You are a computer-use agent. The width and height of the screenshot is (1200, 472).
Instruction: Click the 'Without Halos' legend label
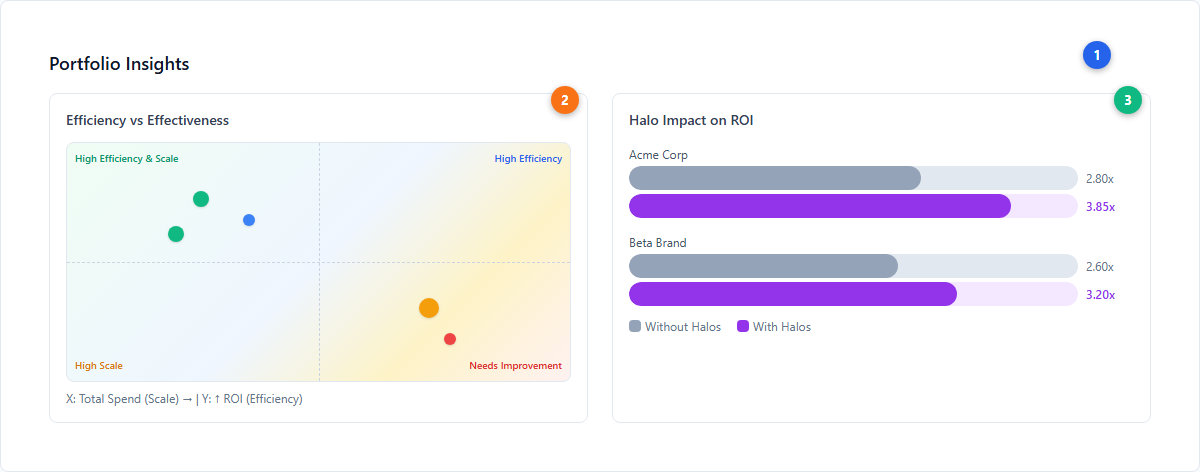683,327
